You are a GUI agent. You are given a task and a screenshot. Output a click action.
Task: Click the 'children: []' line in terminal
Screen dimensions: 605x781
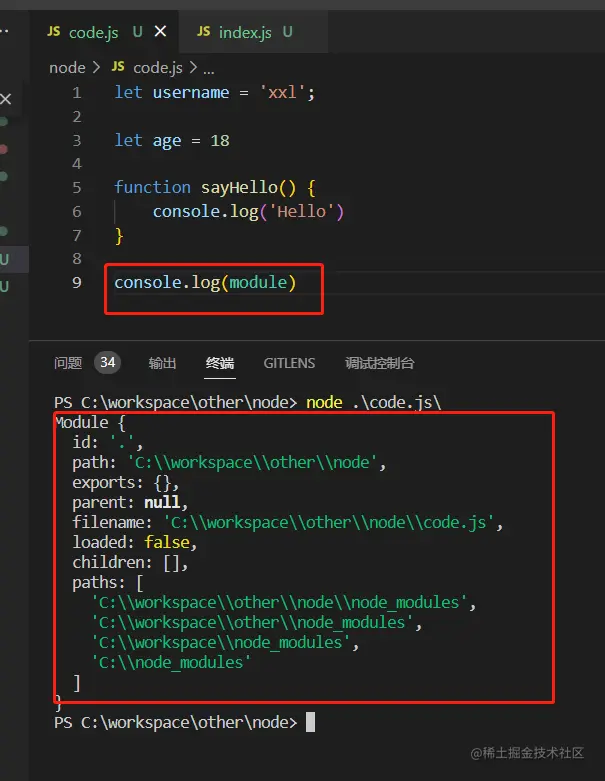coord(130,562)
